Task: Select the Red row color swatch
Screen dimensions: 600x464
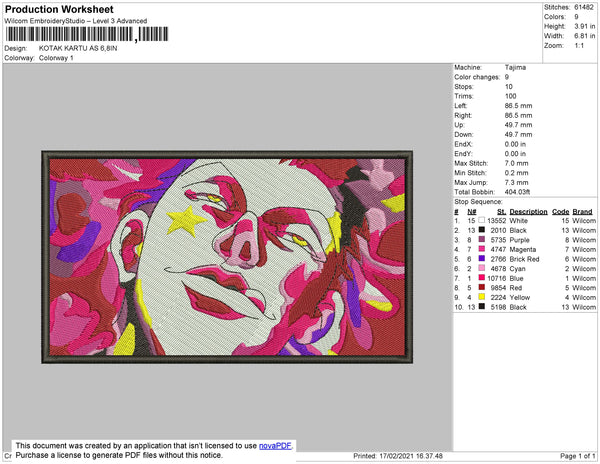Action: click(482, 288)
